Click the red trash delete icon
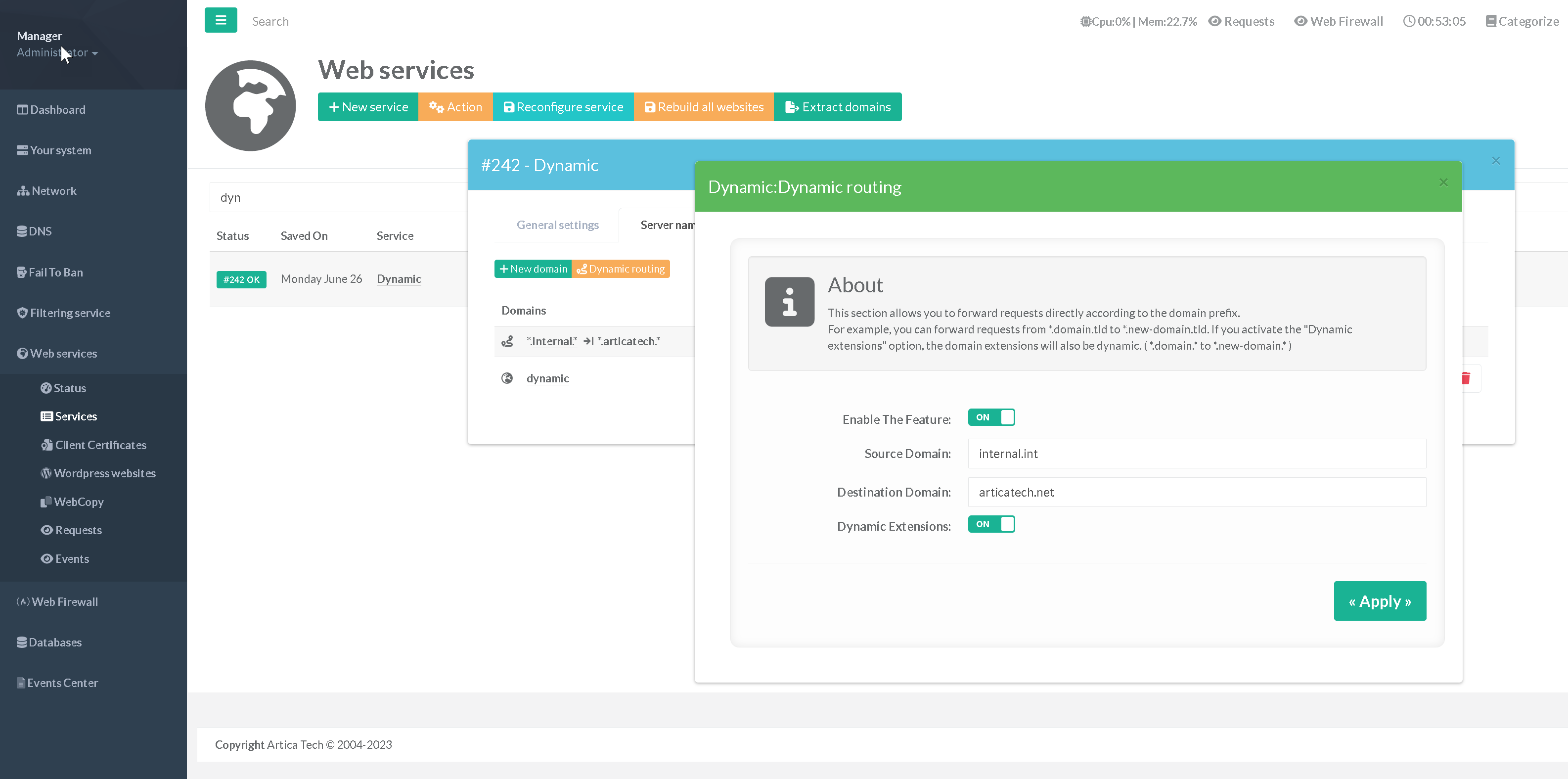The height and width of the screenshot is (779, 1568). 1466,378
